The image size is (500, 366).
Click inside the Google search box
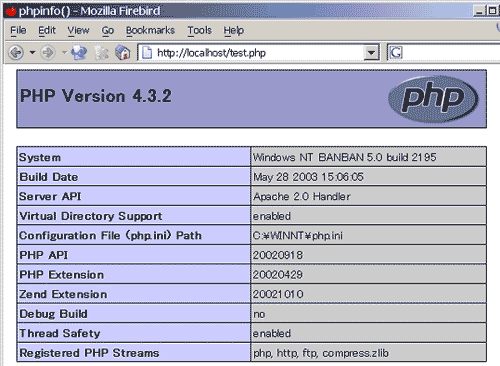pyautogui.click(x=452, y=53)
